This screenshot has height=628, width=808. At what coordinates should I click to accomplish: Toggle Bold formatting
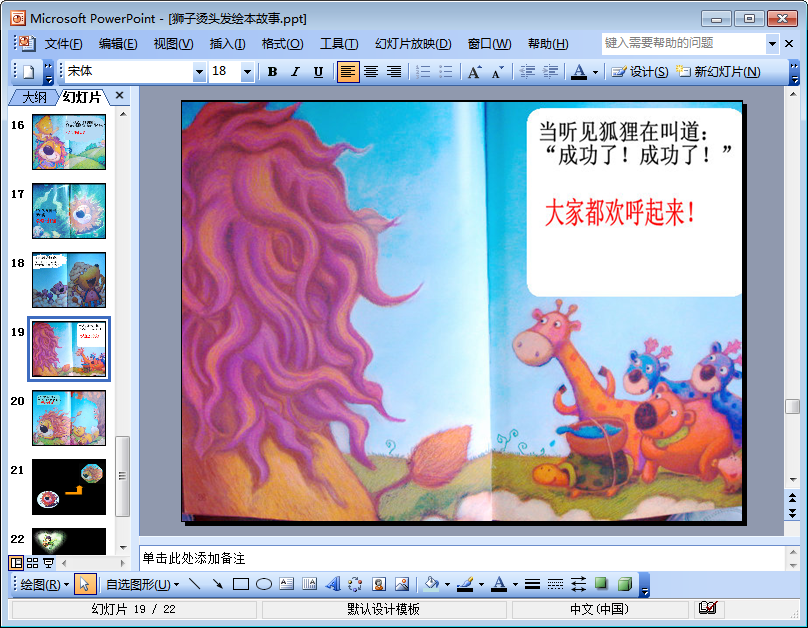(x=273, y=72)
